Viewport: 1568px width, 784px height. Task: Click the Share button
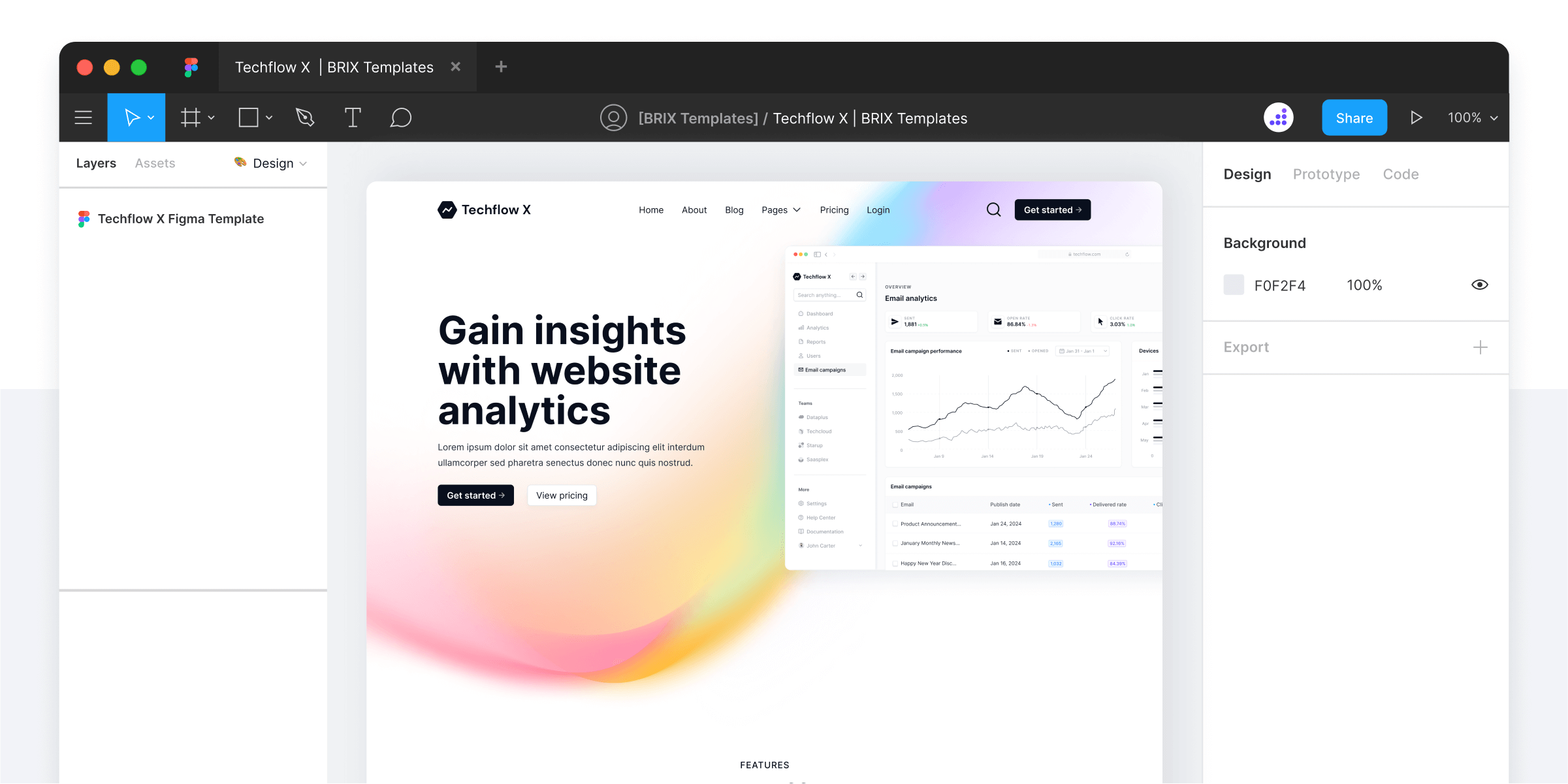(1355, 117)
